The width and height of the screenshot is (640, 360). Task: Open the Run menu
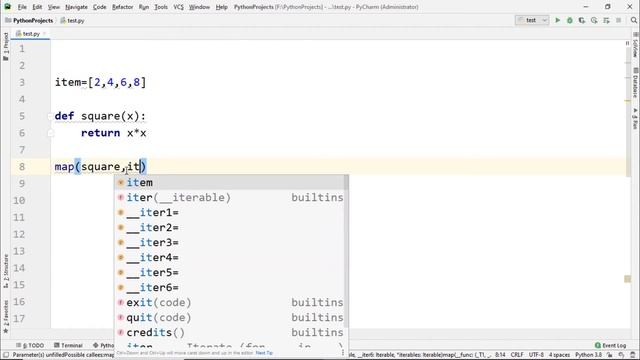(144, 7)
